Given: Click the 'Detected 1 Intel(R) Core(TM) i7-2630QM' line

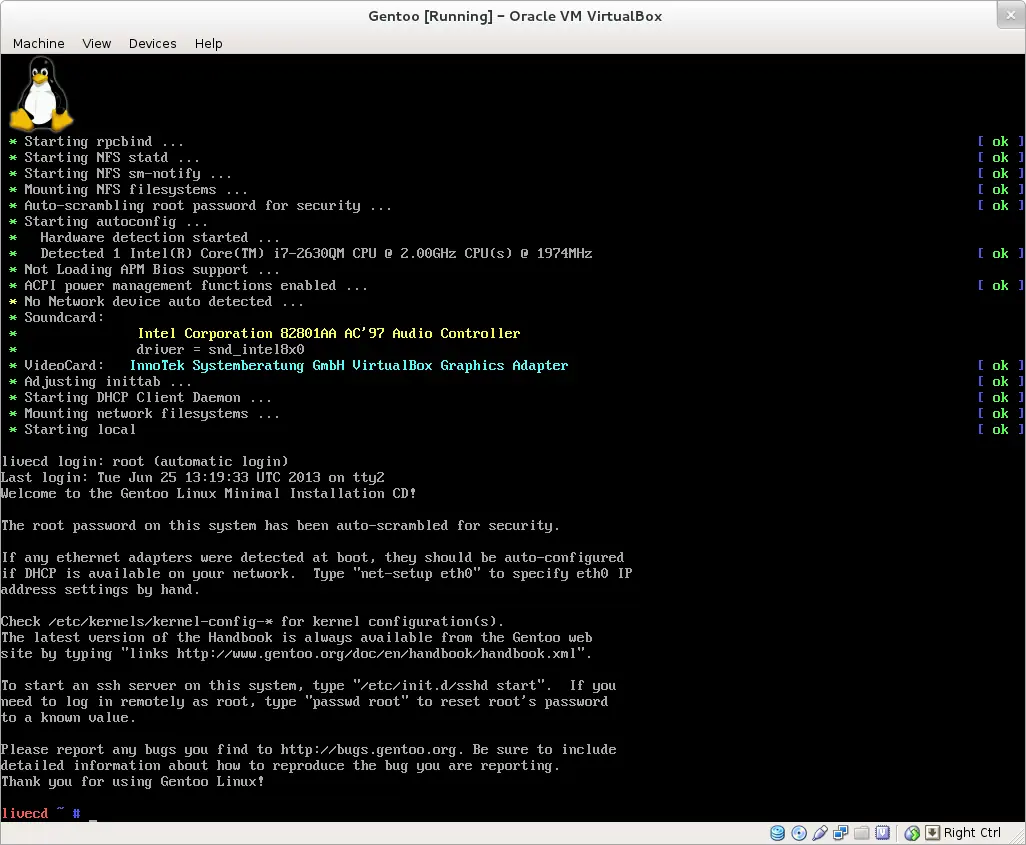Looking at the screenshot, I should pos(316,253).
